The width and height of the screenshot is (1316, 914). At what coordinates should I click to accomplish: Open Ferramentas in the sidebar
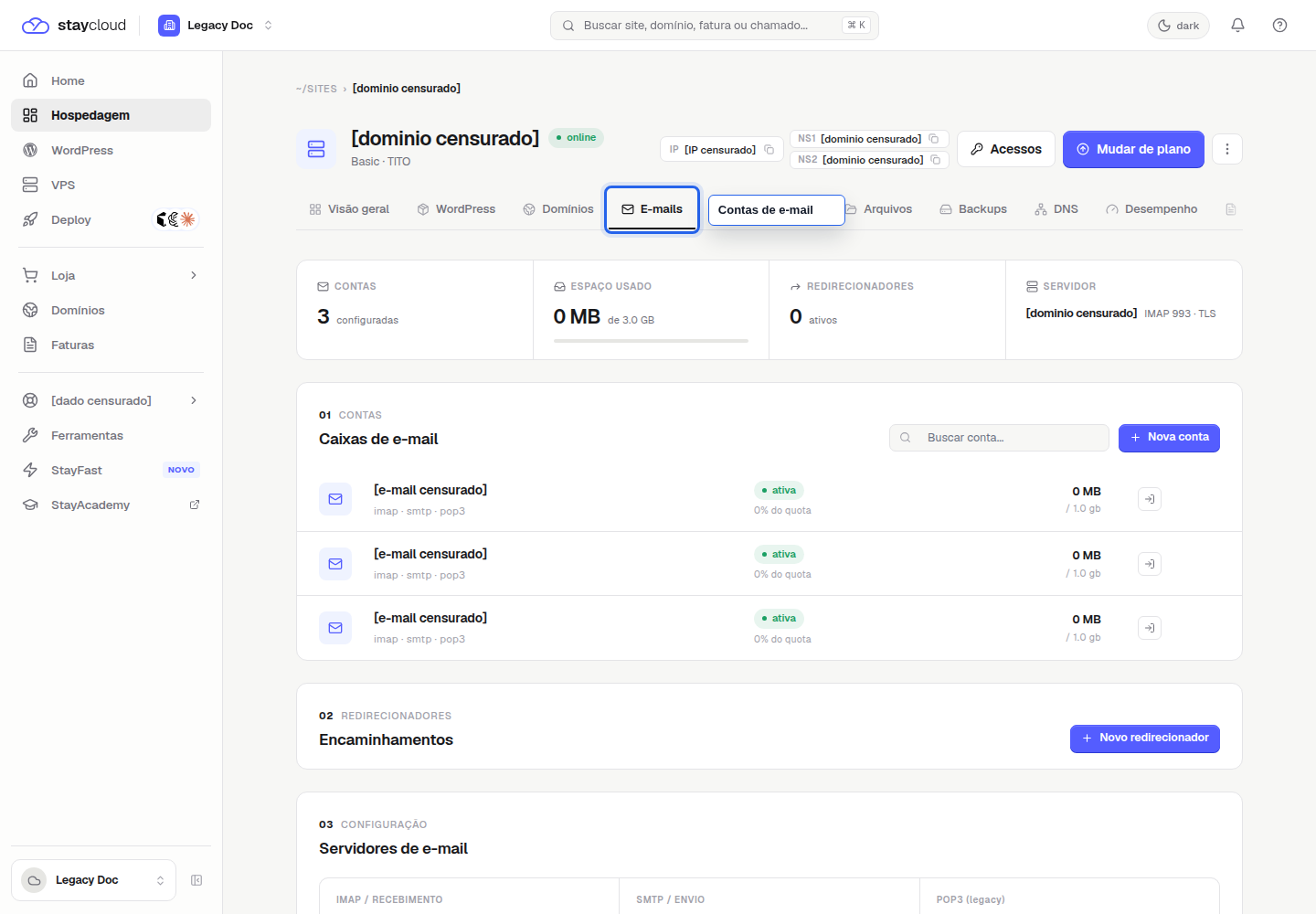point(111,435)
